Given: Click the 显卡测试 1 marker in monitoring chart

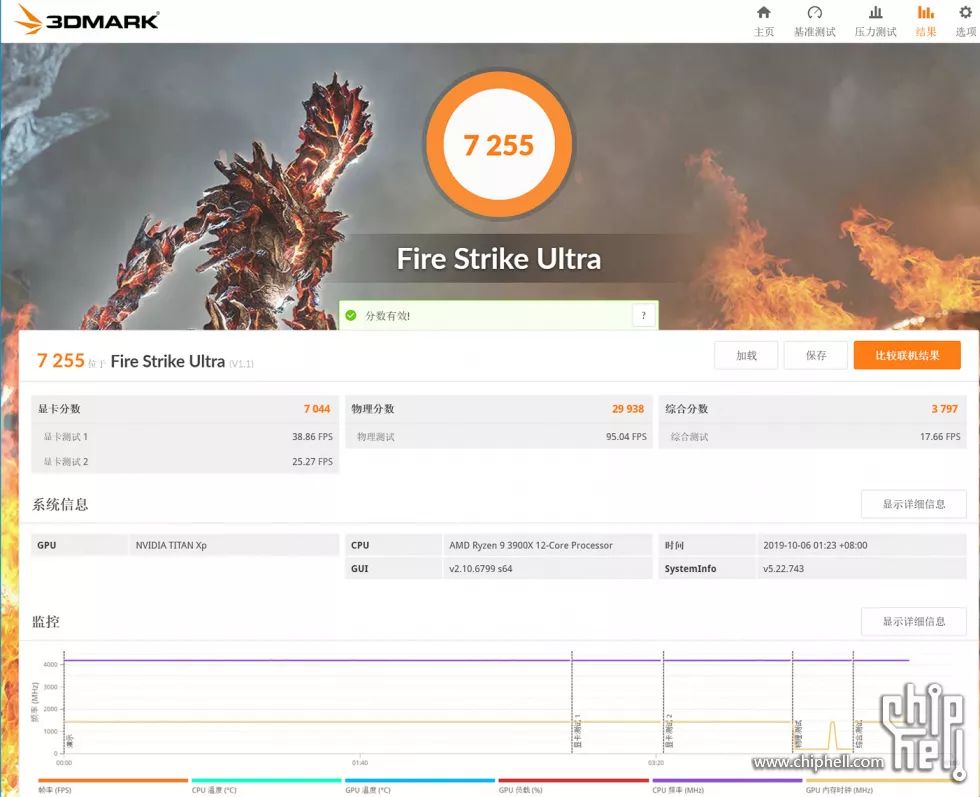Looking at the screenshot, I should click(x=578, y=731).
